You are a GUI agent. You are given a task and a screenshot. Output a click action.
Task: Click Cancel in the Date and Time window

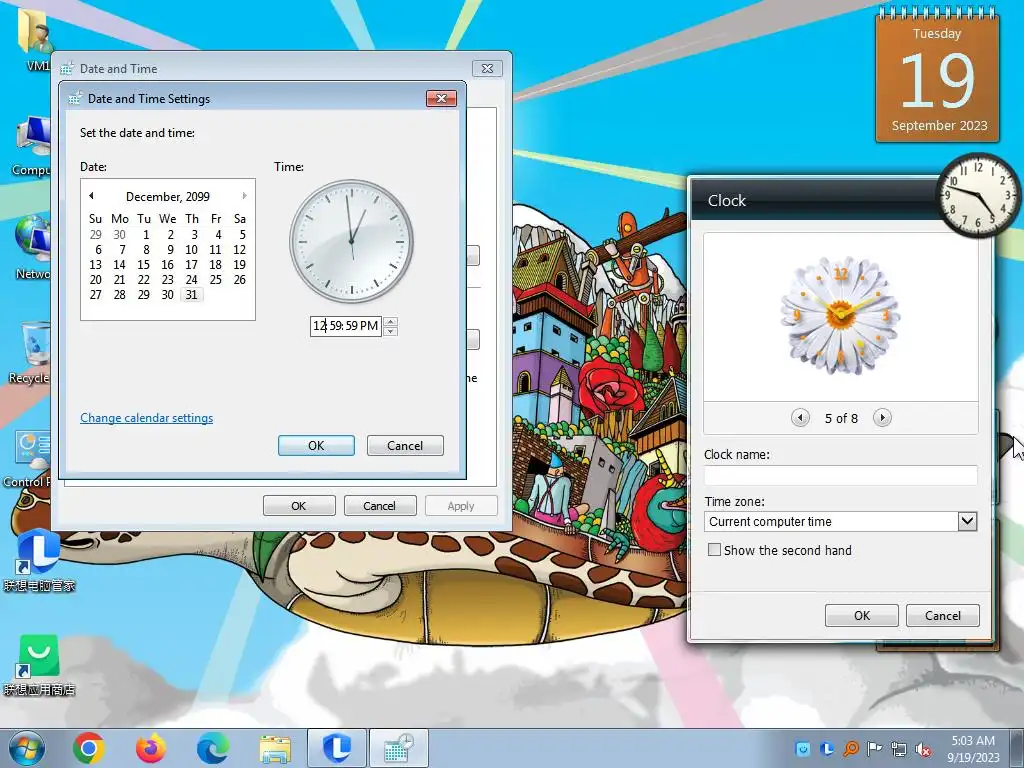[x=379, y=505]
